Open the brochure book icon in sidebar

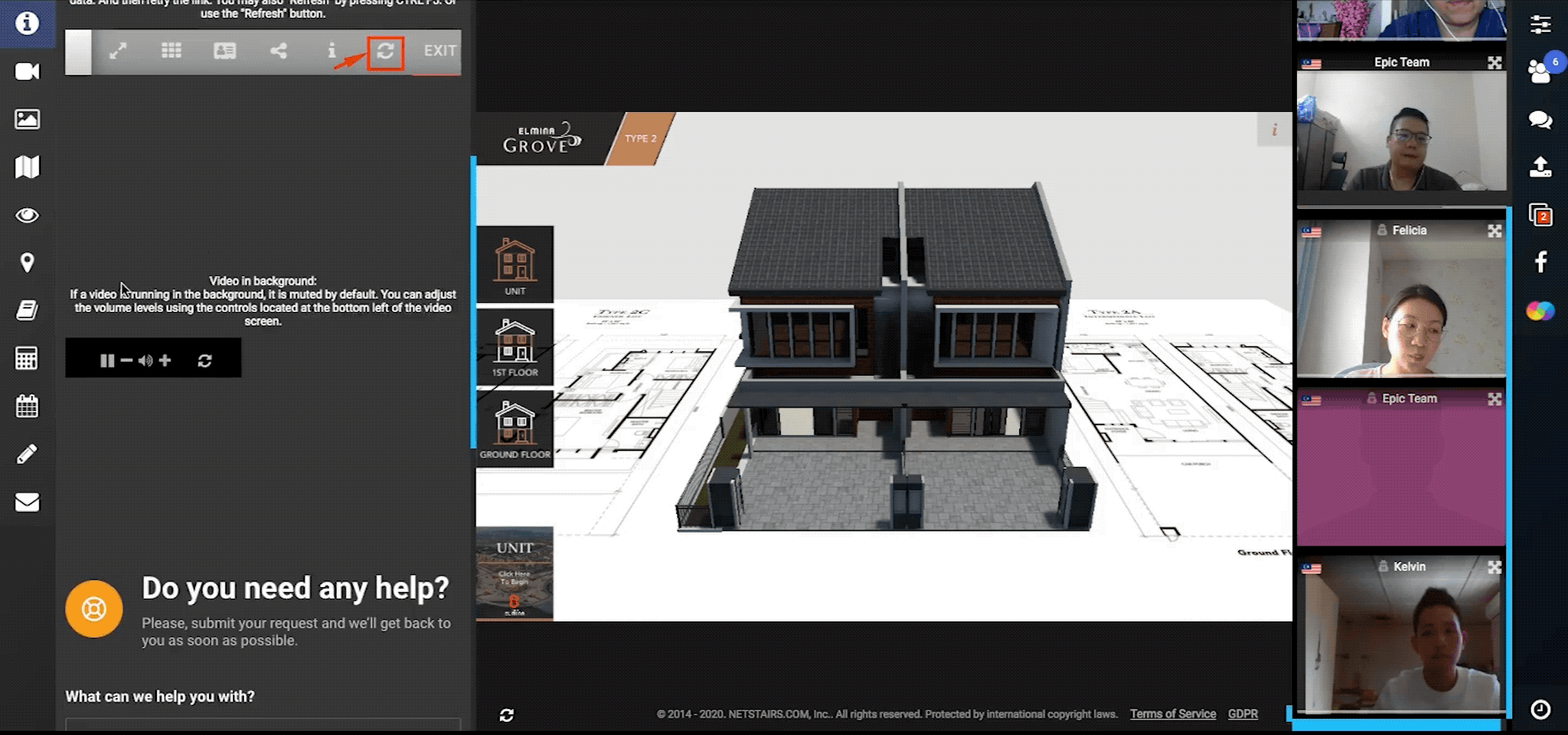click(27, 310)
